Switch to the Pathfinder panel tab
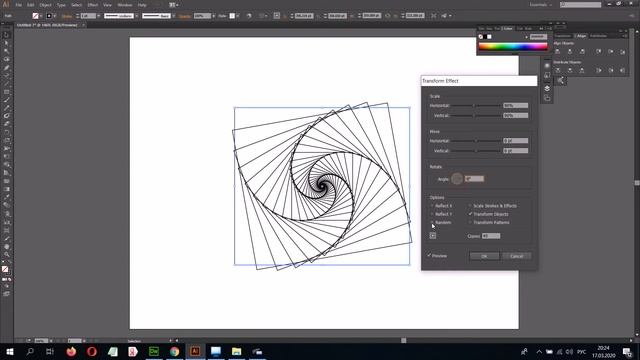Screen dimensions: 640x360 coord(598,36)
